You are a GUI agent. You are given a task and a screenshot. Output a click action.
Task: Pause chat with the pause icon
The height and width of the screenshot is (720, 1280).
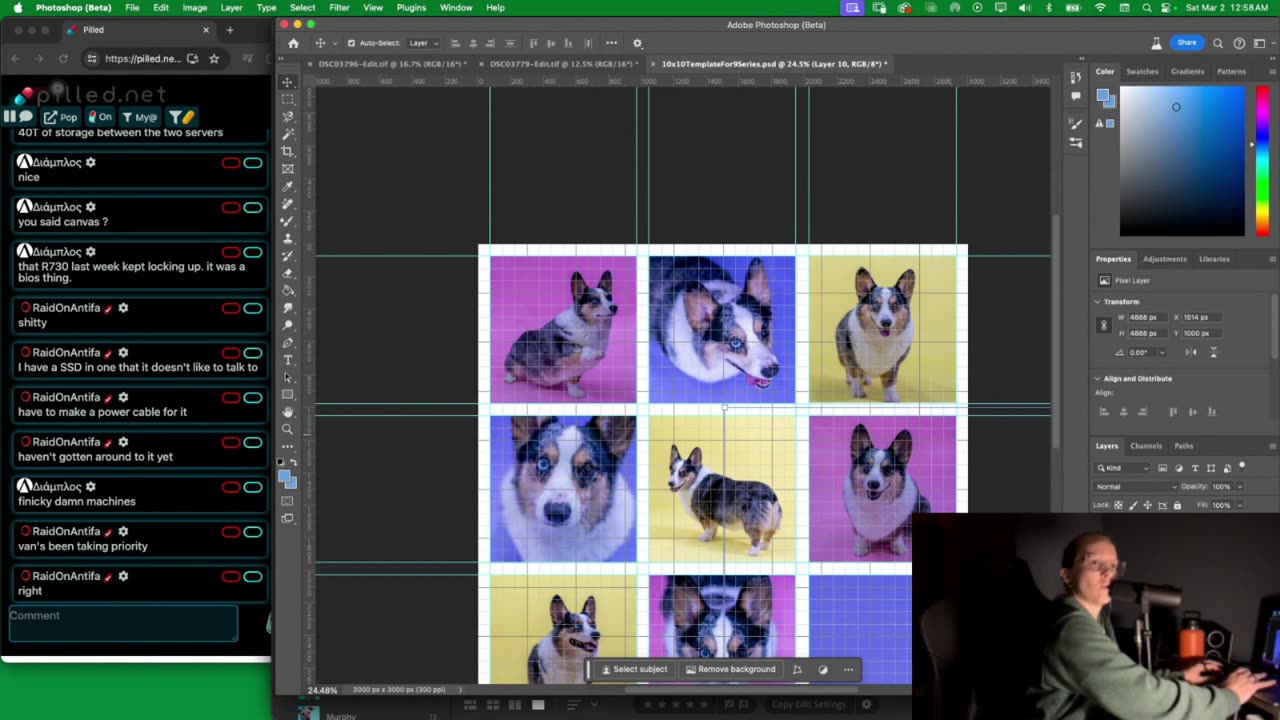9,117
